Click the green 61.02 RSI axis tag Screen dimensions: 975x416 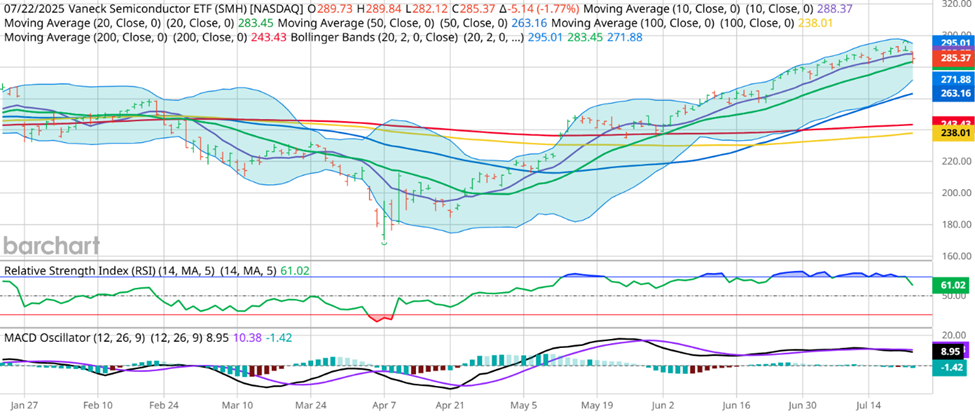pos(952,286)
